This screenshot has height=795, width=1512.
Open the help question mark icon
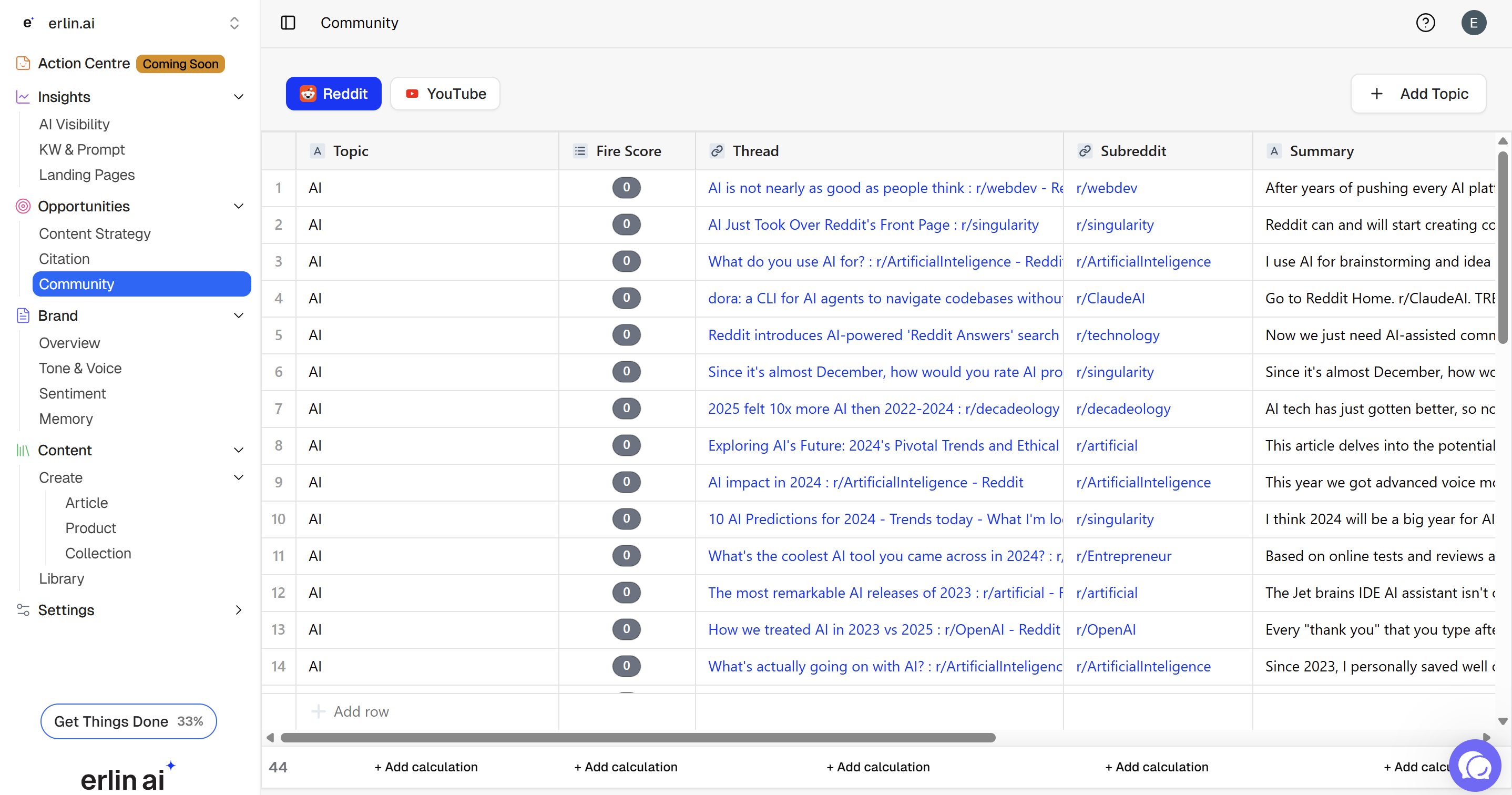click(x=1425, y=23)
